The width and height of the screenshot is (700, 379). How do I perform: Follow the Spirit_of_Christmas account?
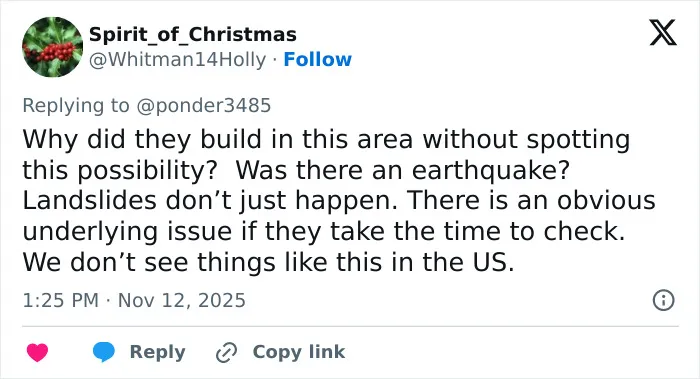pyautogui.click(x=317, y=59)
